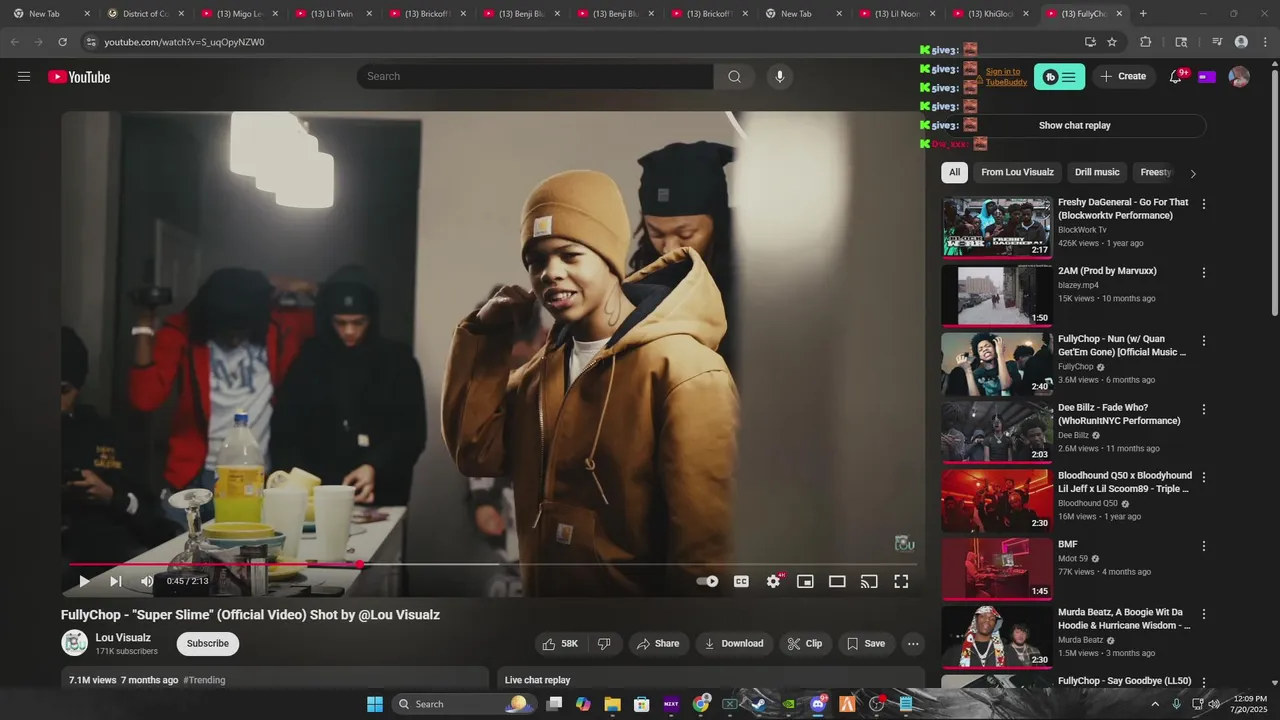Image resolution: width=1280 pixels, height=720 pixels.
Task: Open options for Murda Beatz video
Action: tap(1204, 614)
